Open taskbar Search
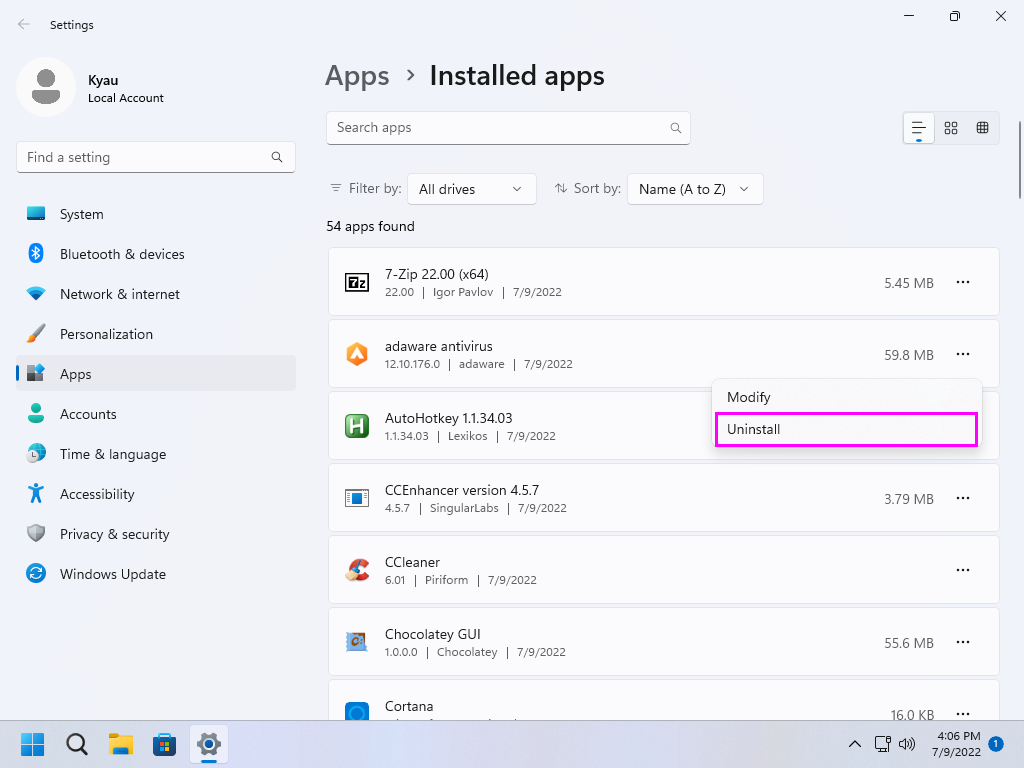 pos(76,744)
